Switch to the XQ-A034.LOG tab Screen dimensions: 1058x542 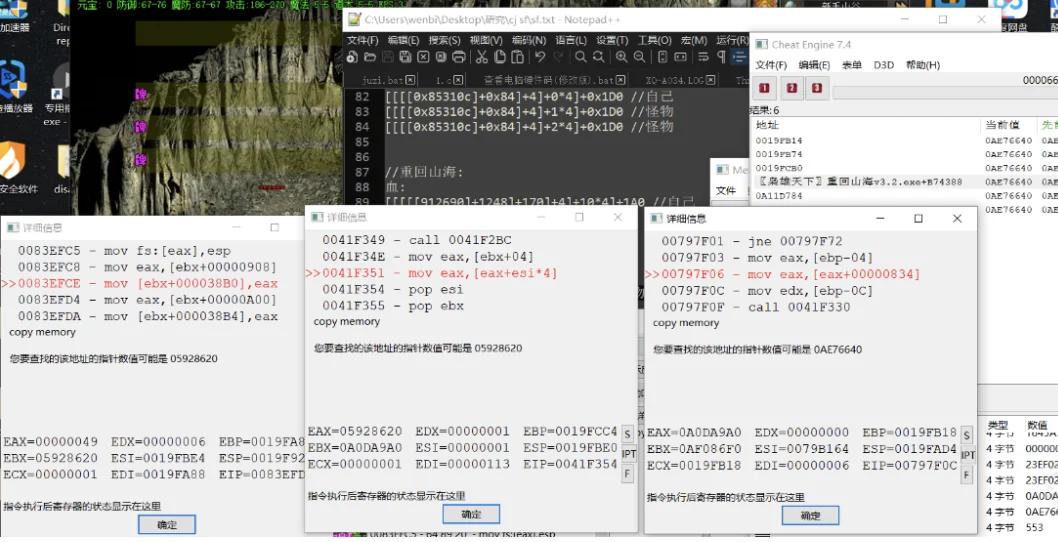pyautogui.click(x=674, y=80)
